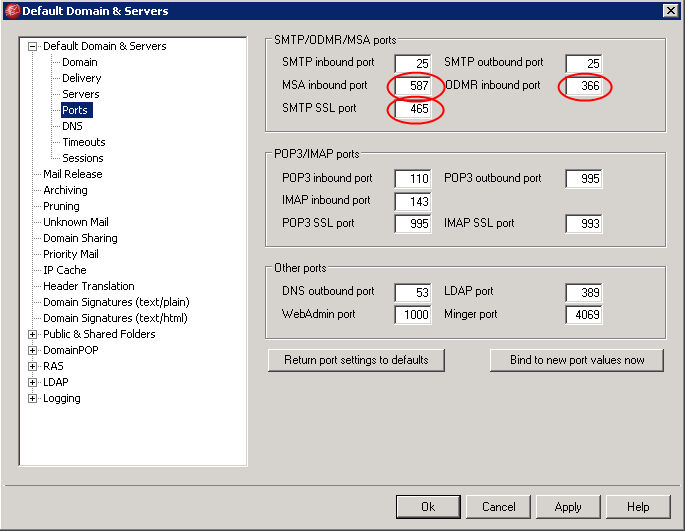Viewport: 685px width, 531px height.
Task: Select the DomainPOP tree label
Action: (71, 351)
